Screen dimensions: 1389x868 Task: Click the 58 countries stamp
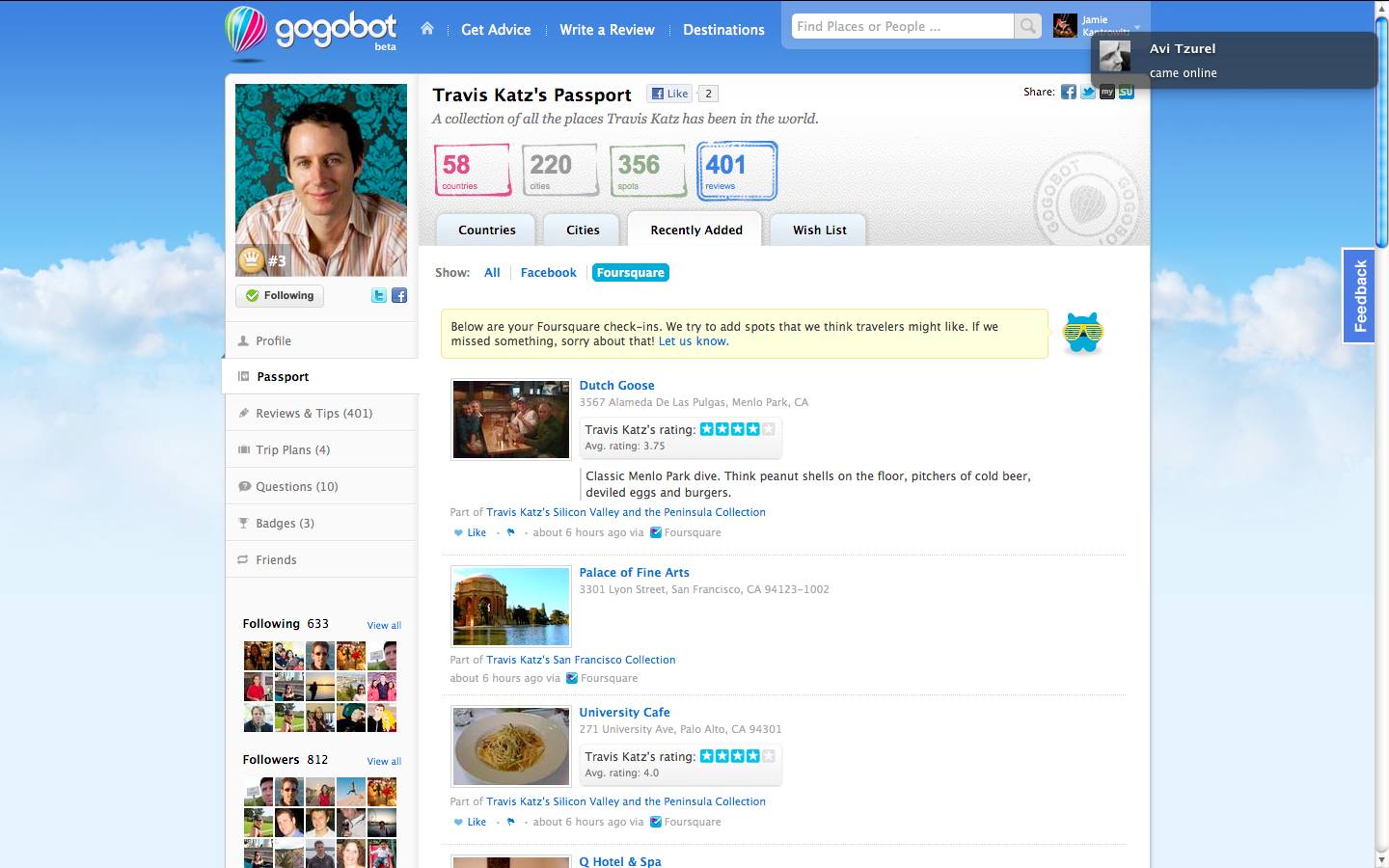click(x=472, y=170)
